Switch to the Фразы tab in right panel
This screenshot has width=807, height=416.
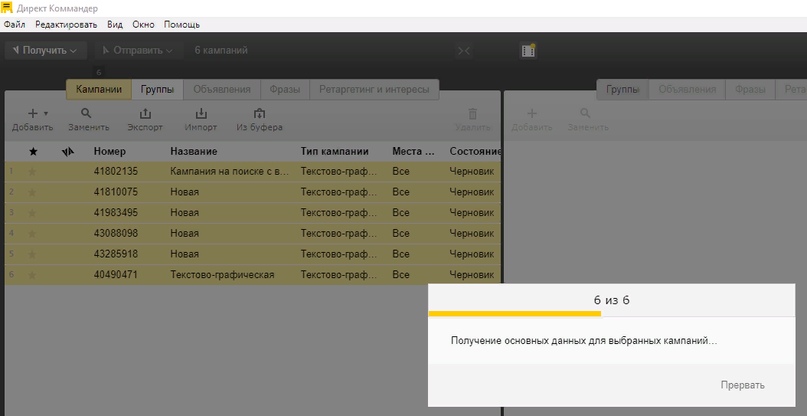point(750,89)
